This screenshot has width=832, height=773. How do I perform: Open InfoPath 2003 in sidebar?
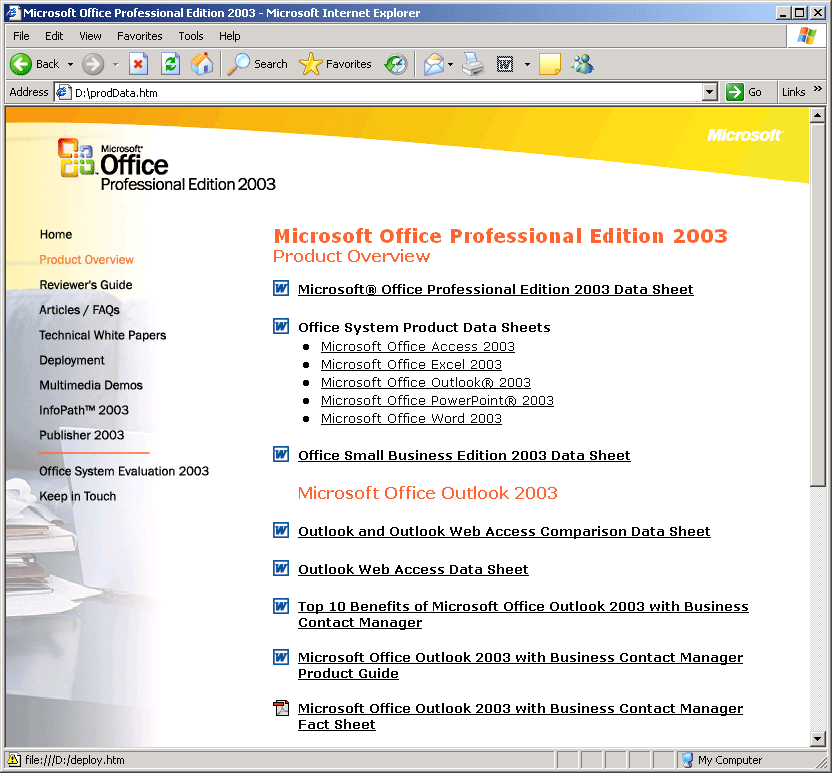pos(84,410)
